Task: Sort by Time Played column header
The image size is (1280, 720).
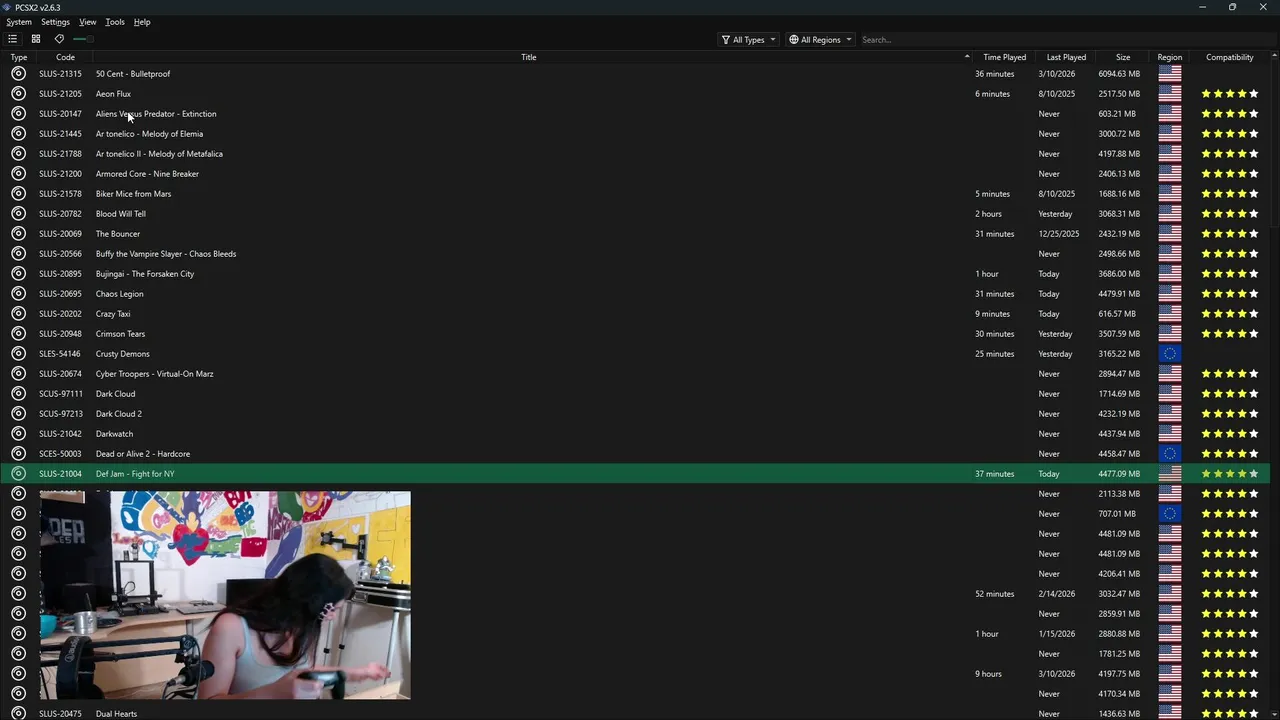Action: (x=1004, y=57)
